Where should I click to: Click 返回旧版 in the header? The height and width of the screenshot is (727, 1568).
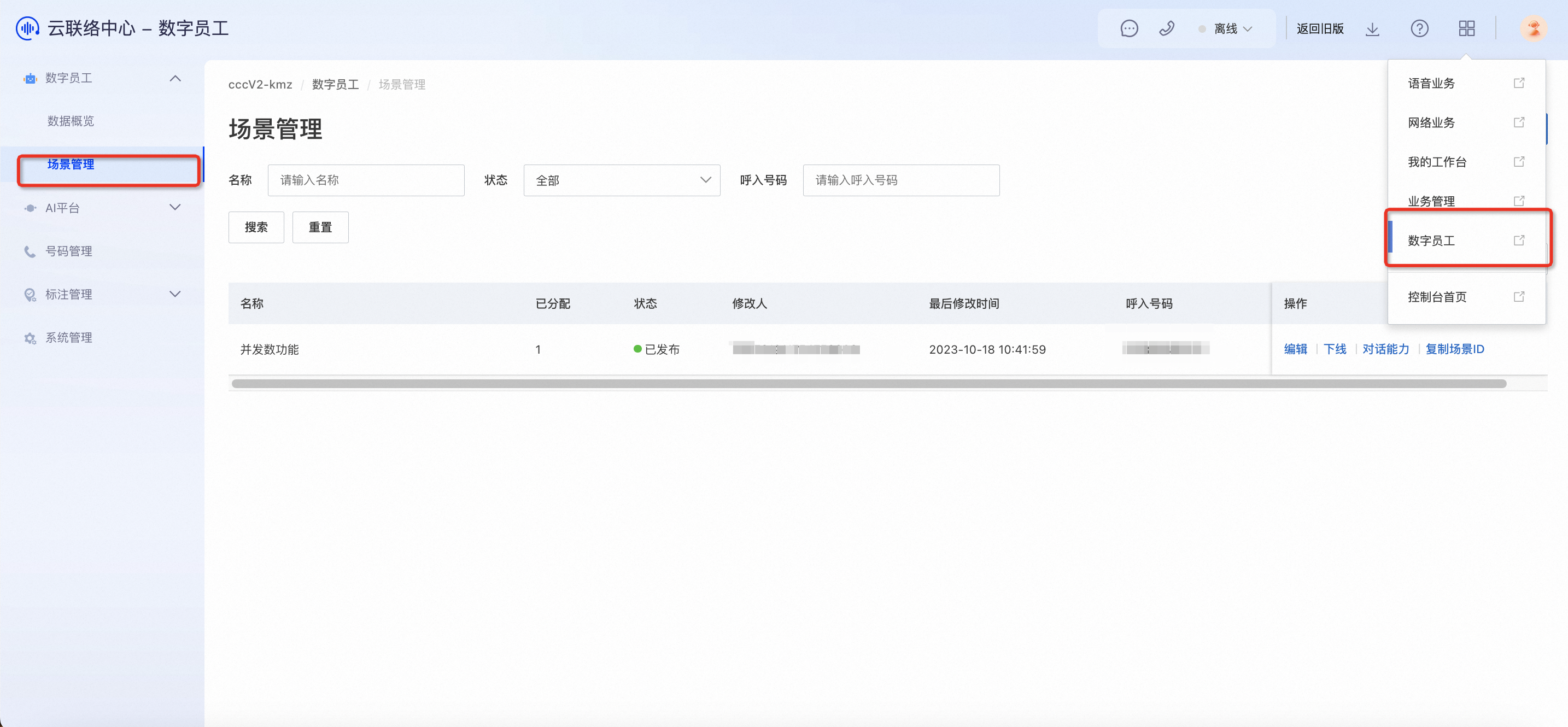click(1320, 28)
